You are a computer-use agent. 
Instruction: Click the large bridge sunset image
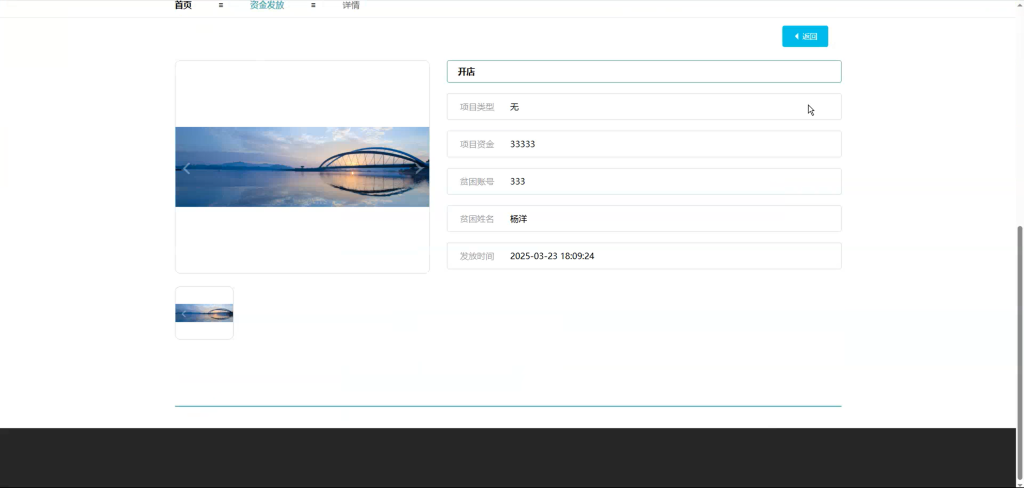click(302, 167)
